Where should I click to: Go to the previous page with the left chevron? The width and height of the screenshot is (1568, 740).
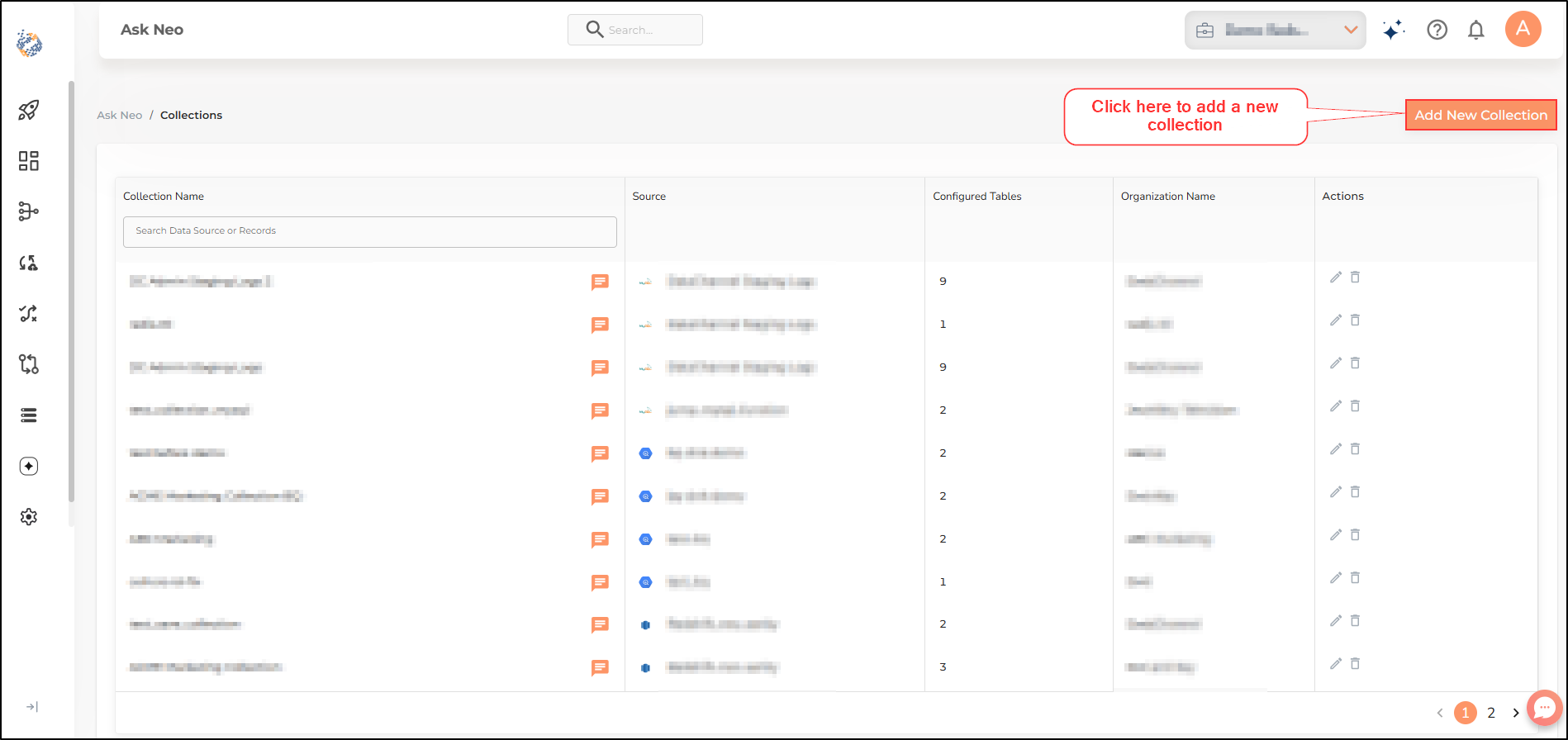tap(1440, 713)
